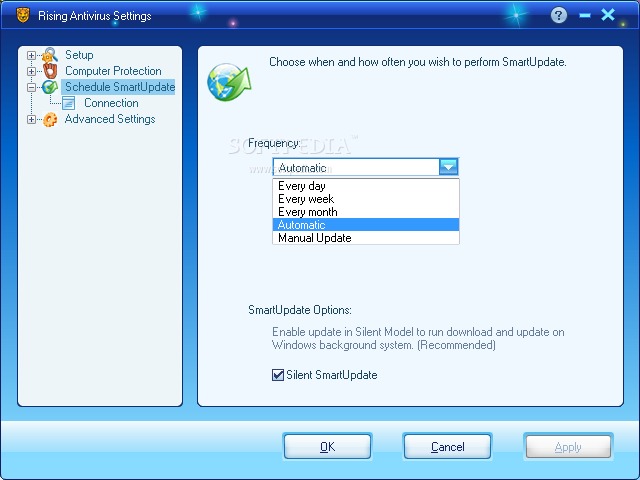Expand the Advanced Settings tree node

coord(31,119)
